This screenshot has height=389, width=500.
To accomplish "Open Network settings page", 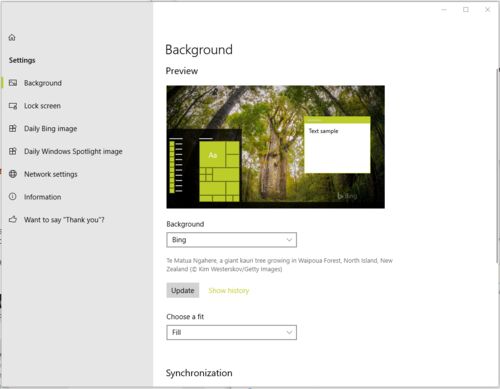I will click(51, 174).
